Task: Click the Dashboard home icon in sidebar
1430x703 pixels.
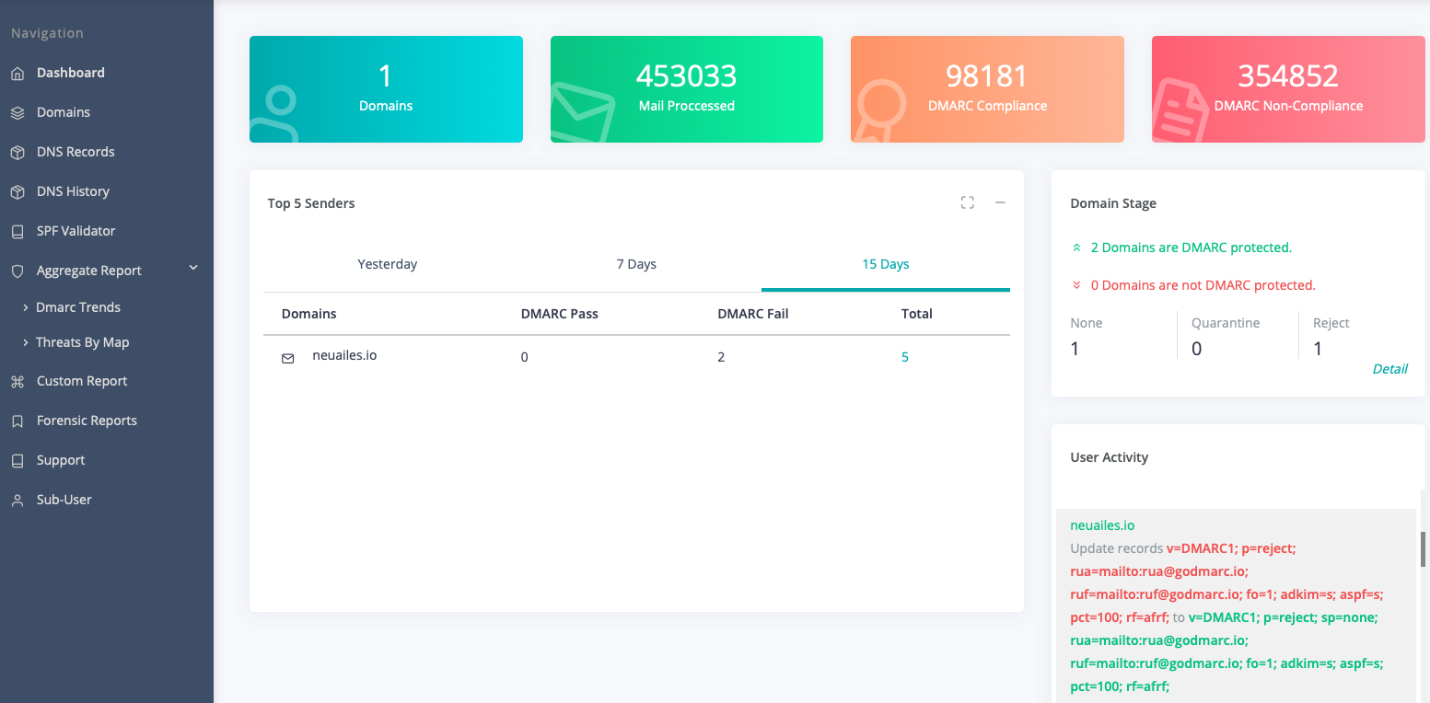Action: pos(17,73)
